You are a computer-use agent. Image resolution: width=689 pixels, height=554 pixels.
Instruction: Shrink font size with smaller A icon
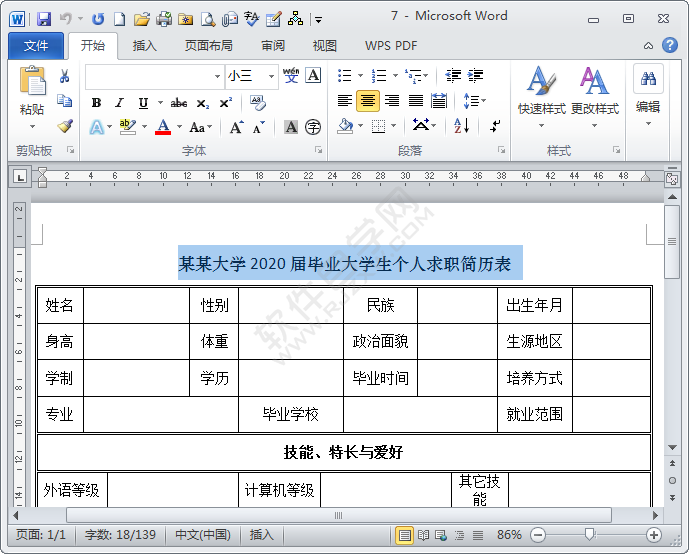click(259, 127)
